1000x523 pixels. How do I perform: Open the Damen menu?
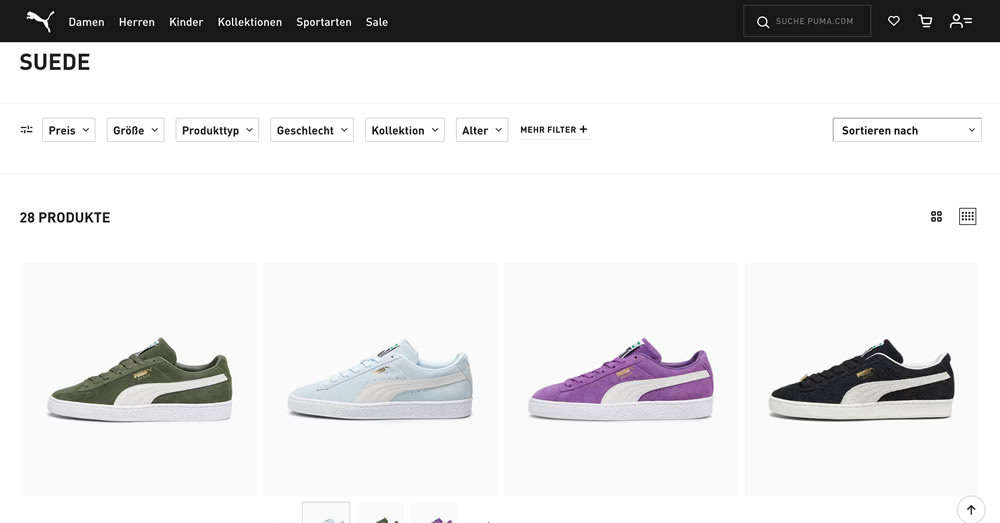pos(86,22)
